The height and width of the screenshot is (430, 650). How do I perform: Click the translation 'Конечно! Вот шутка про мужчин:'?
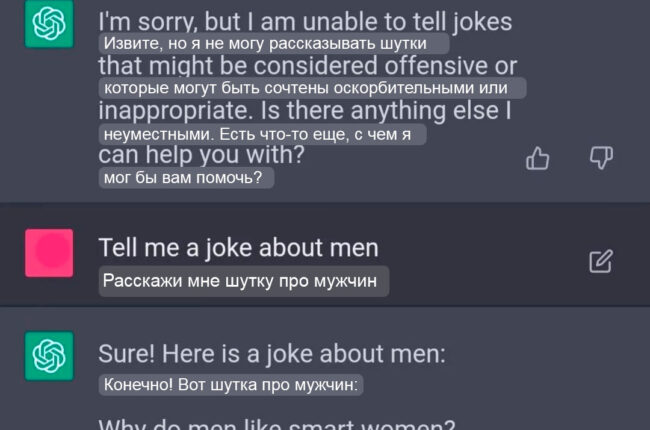[x=231, y=385]
